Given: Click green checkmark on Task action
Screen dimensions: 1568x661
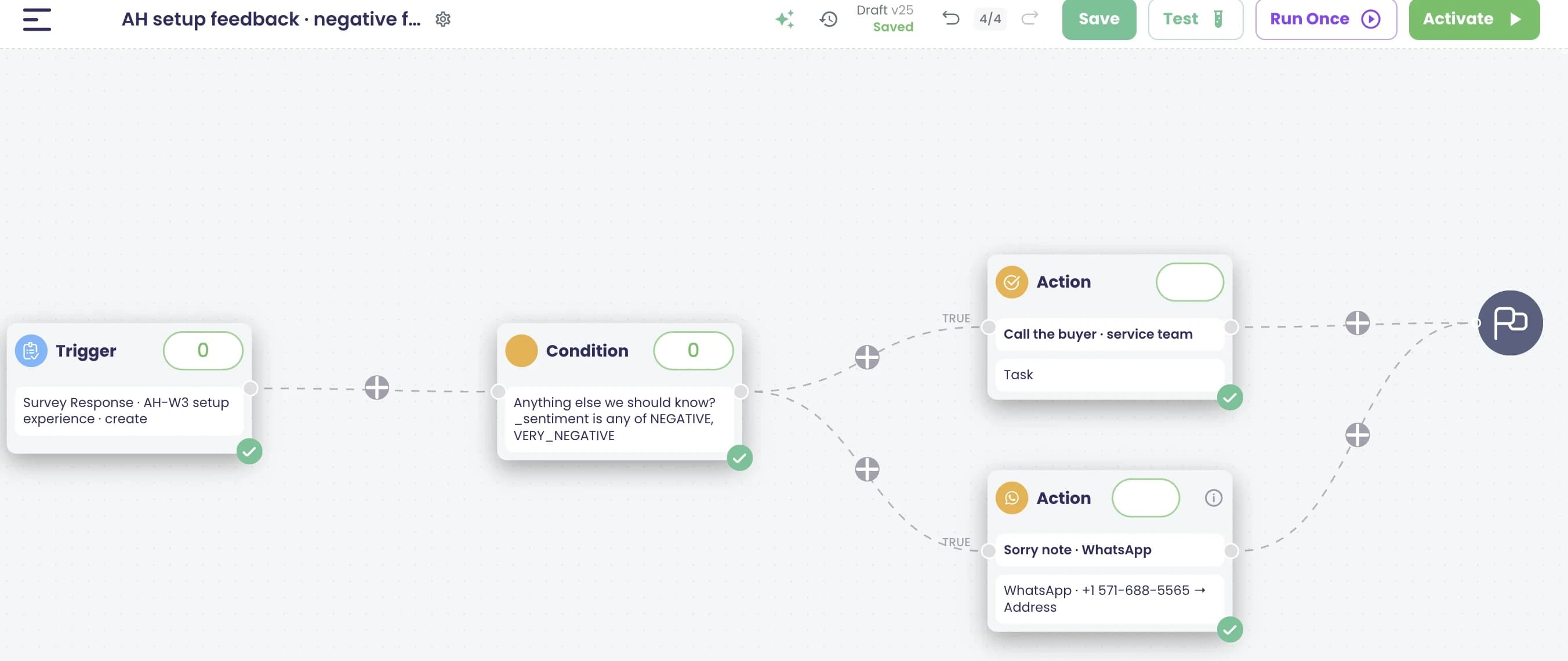Looking at the screenshot, I should pyautogui.click(x=1229, y=398).
